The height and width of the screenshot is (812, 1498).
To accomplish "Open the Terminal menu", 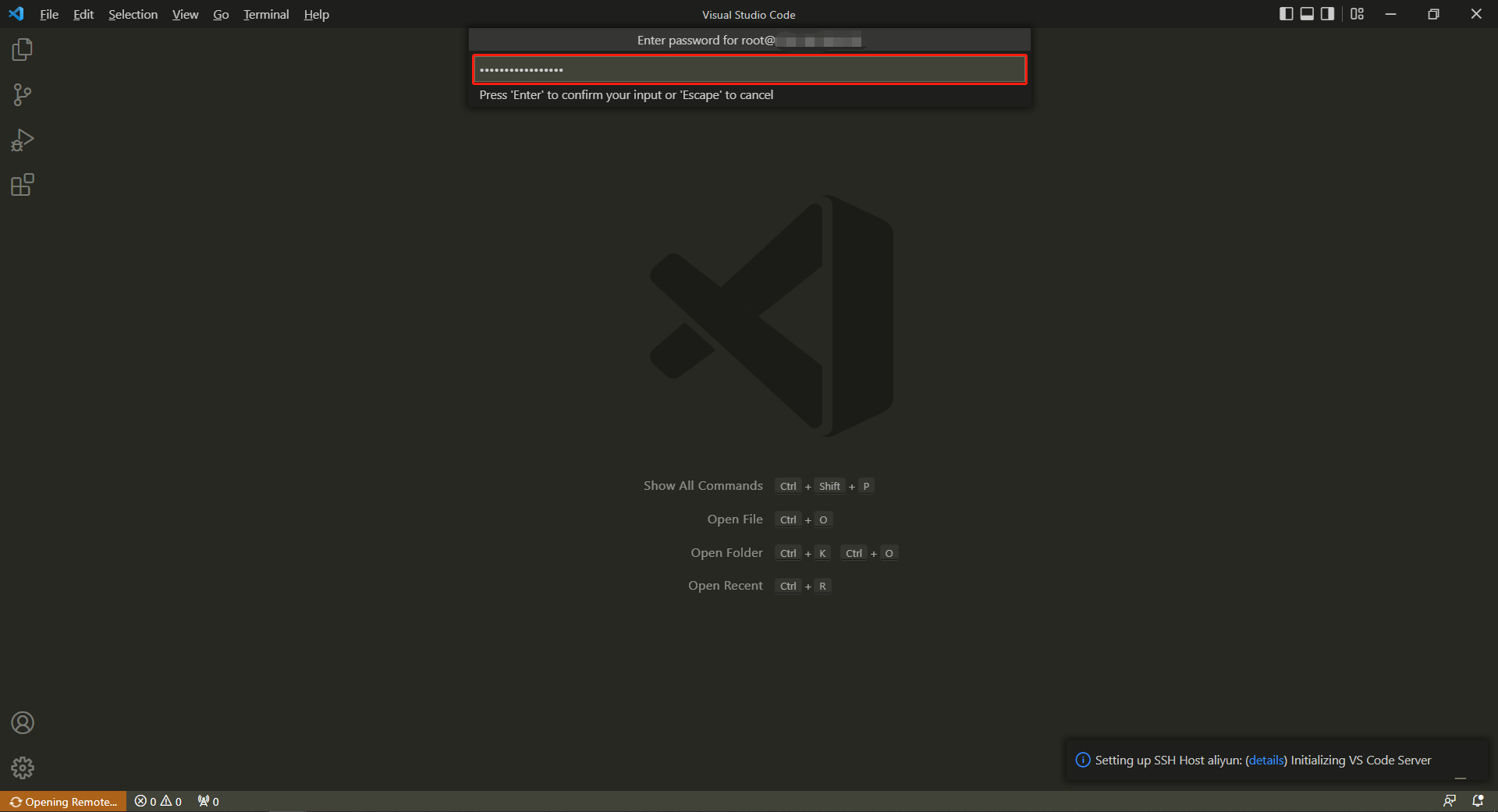I will (266, 15).
